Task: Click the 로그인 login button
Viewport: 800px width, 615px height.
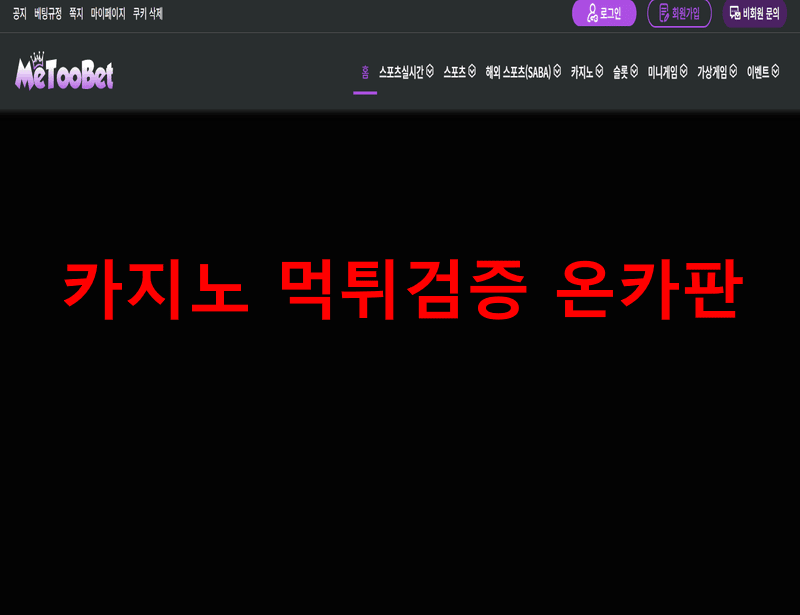Action: pos(604,13)
